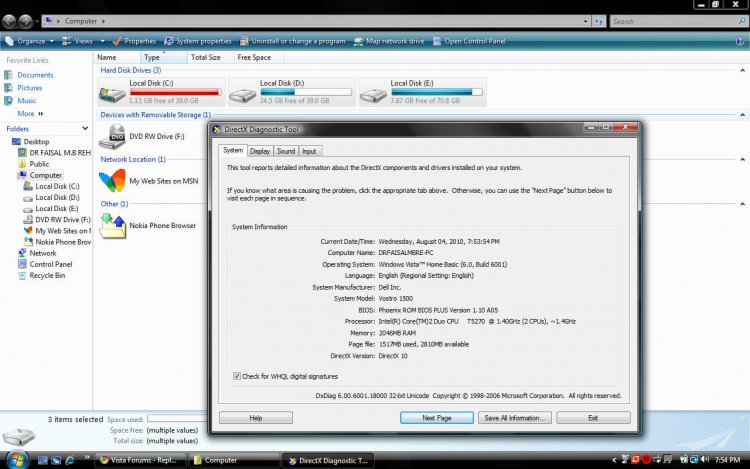Select Control Panel in folder tree

pyautogui.click(x=51, y=264)
